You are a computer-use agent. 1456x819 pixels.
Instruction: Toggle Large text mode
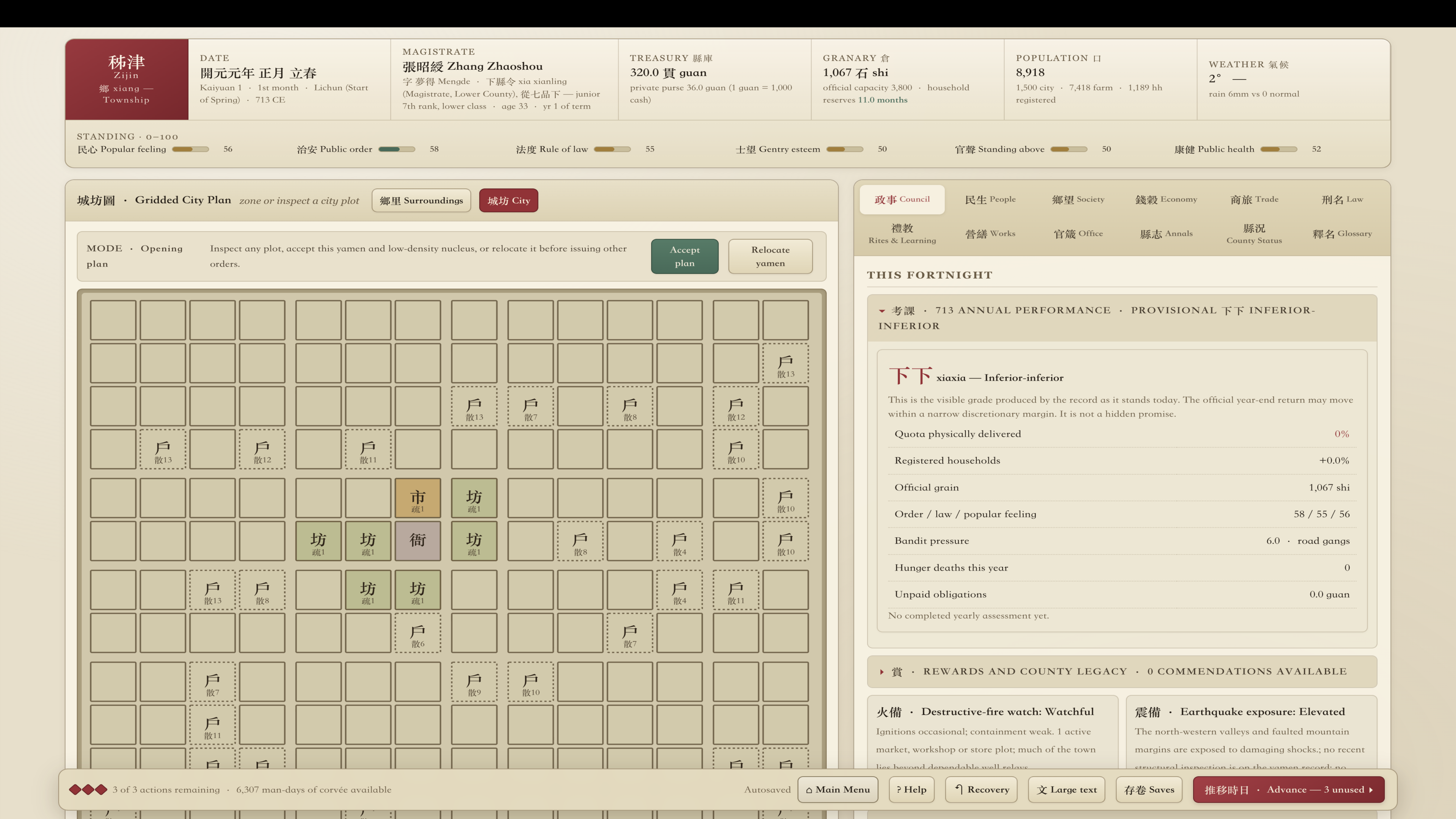[x=1067, y=789]
